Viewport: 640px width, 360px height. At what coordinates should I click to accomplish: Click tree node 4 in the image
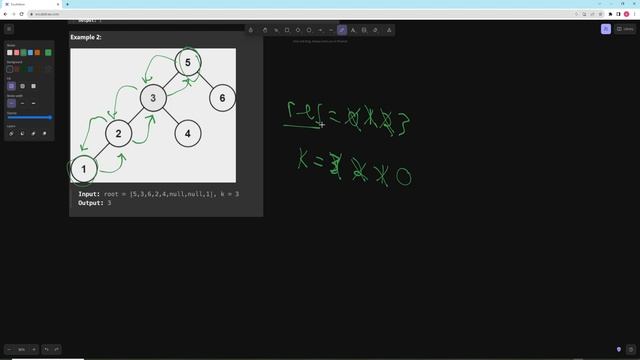click(x=188, y=133)
